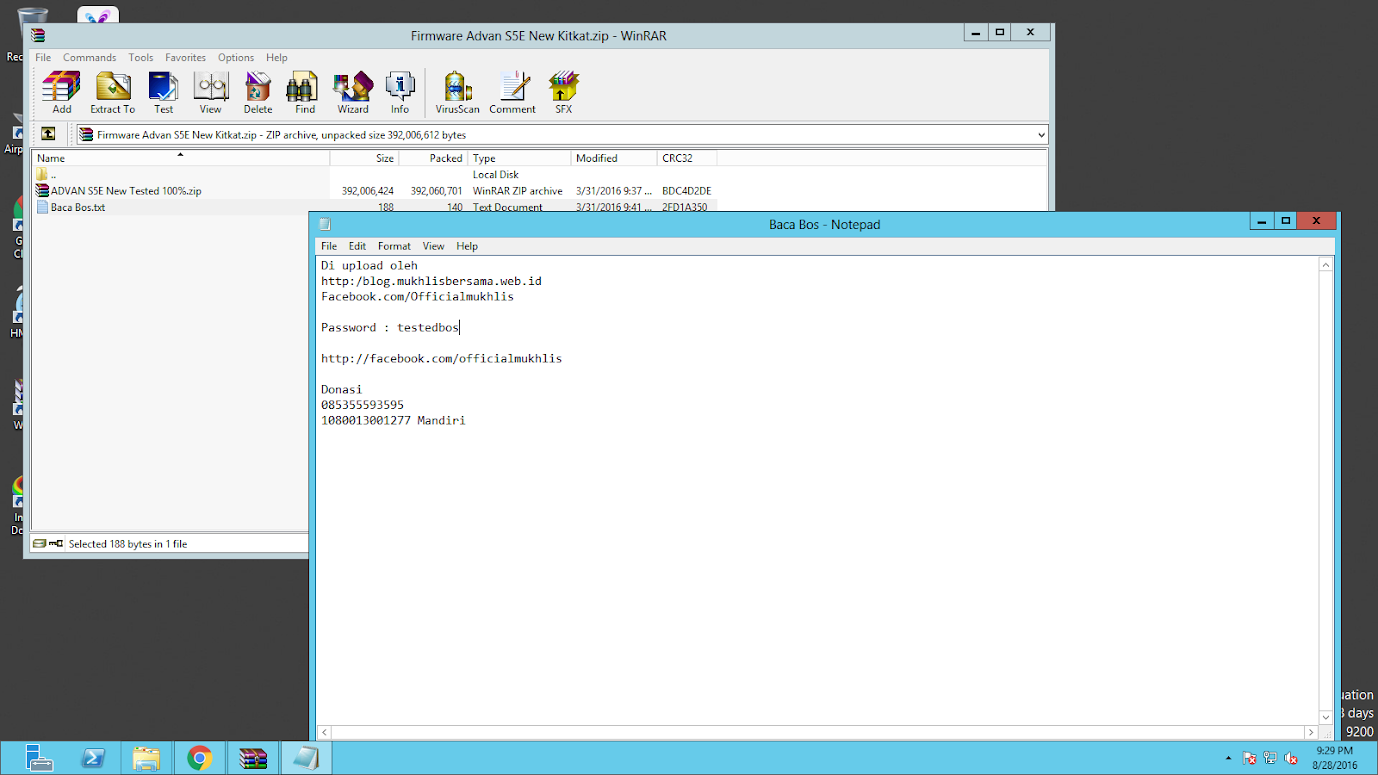Open WinRAR Commands menu
The image size is (1378, 775).
coord(89,57)
